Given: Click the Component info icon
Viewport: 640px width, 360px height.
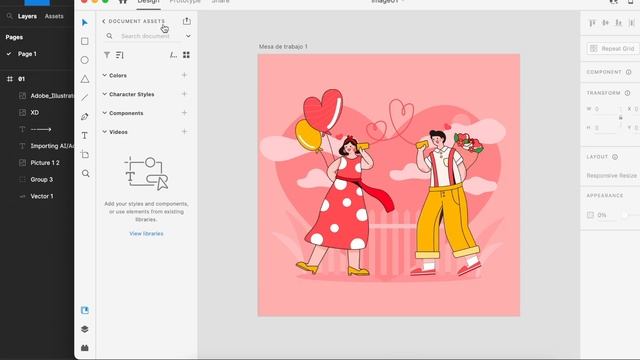Looking at the screenshot, I should [x=629, y=72].
